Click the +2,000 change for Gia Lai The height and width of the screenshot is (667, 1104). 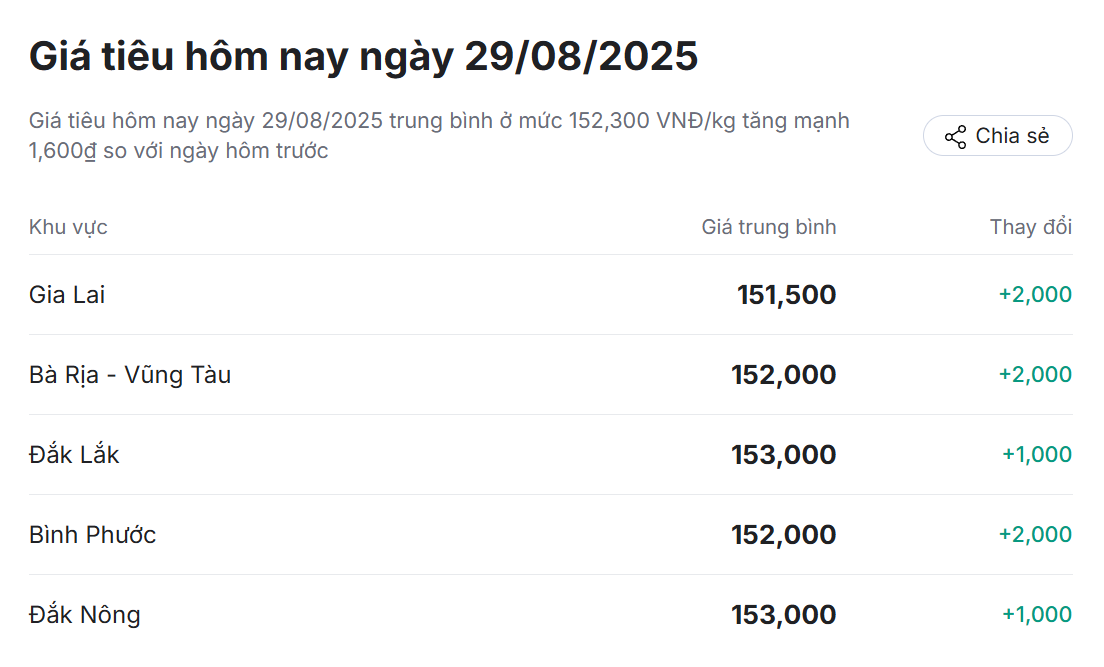tap(1035, 295)
